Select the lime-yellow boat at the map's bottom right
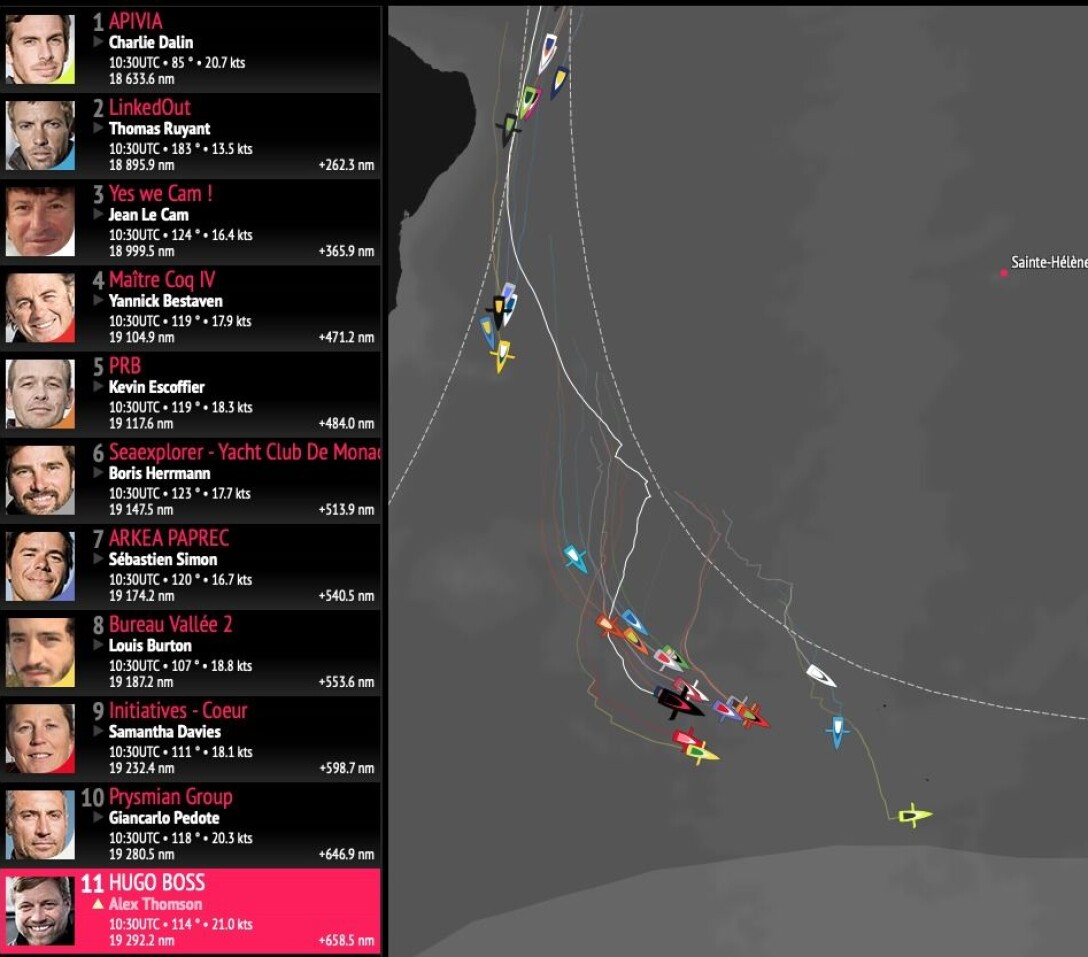 tap(915, 815)
